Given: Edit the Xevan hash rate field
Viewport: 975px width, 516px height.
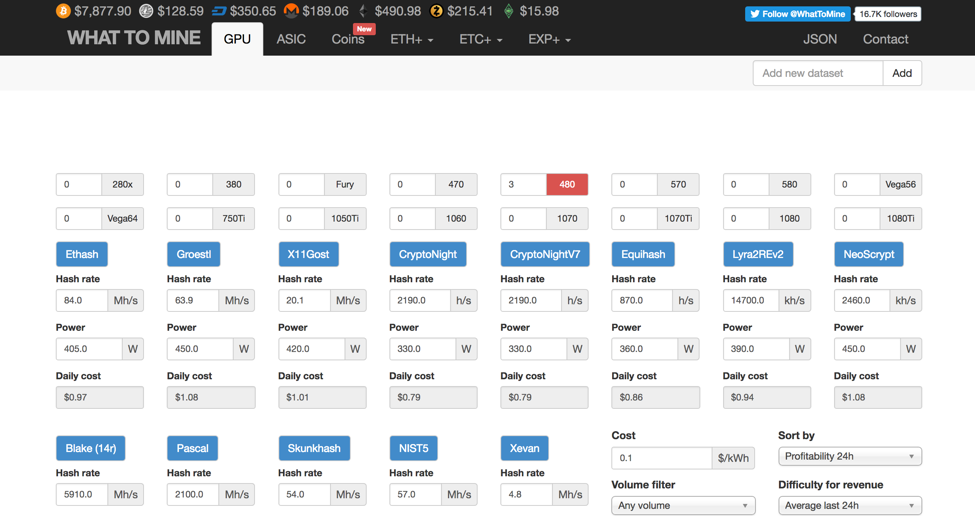Looking at the screenshot, I should pos(526,494).
